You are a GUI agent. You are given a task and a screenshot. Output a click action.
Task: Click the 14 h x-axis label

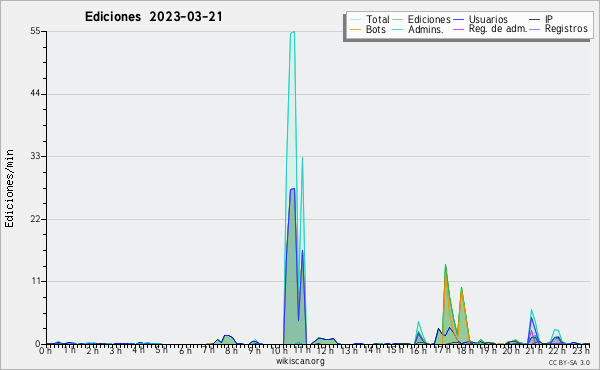click(x=372, y=350)
